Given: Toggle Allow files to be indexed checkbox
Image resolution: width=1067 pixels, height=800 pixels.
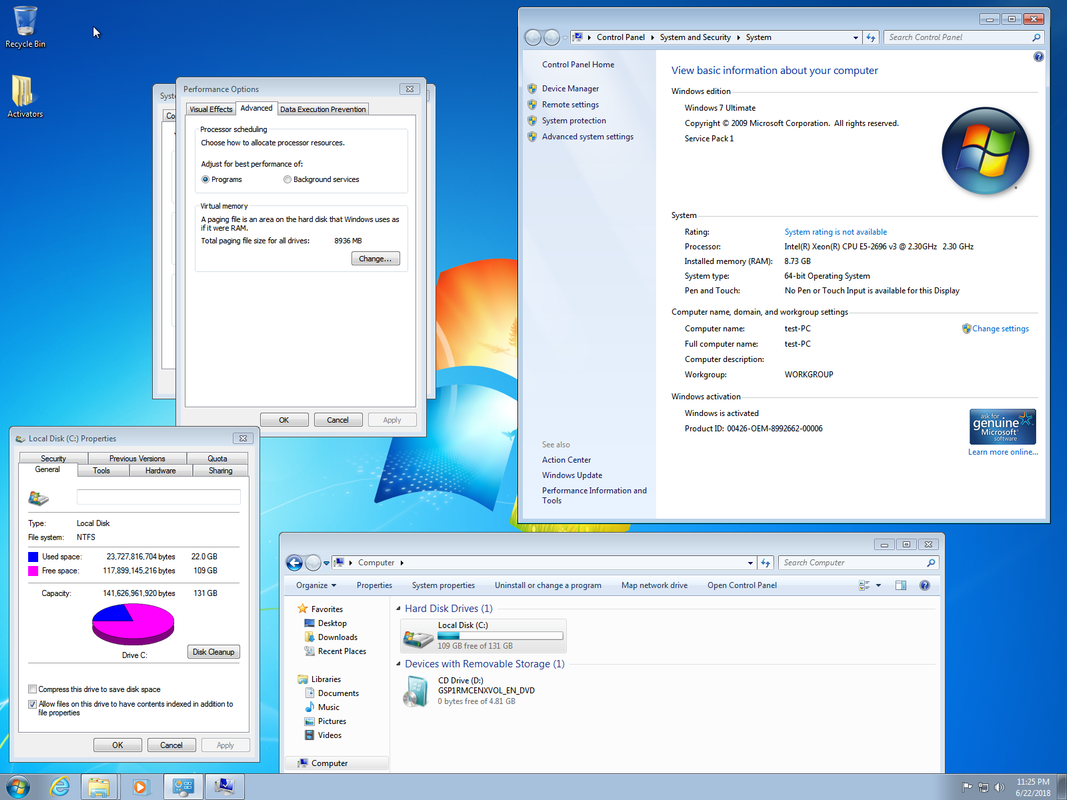Looking at the screenshot, I should click(32, 704).
